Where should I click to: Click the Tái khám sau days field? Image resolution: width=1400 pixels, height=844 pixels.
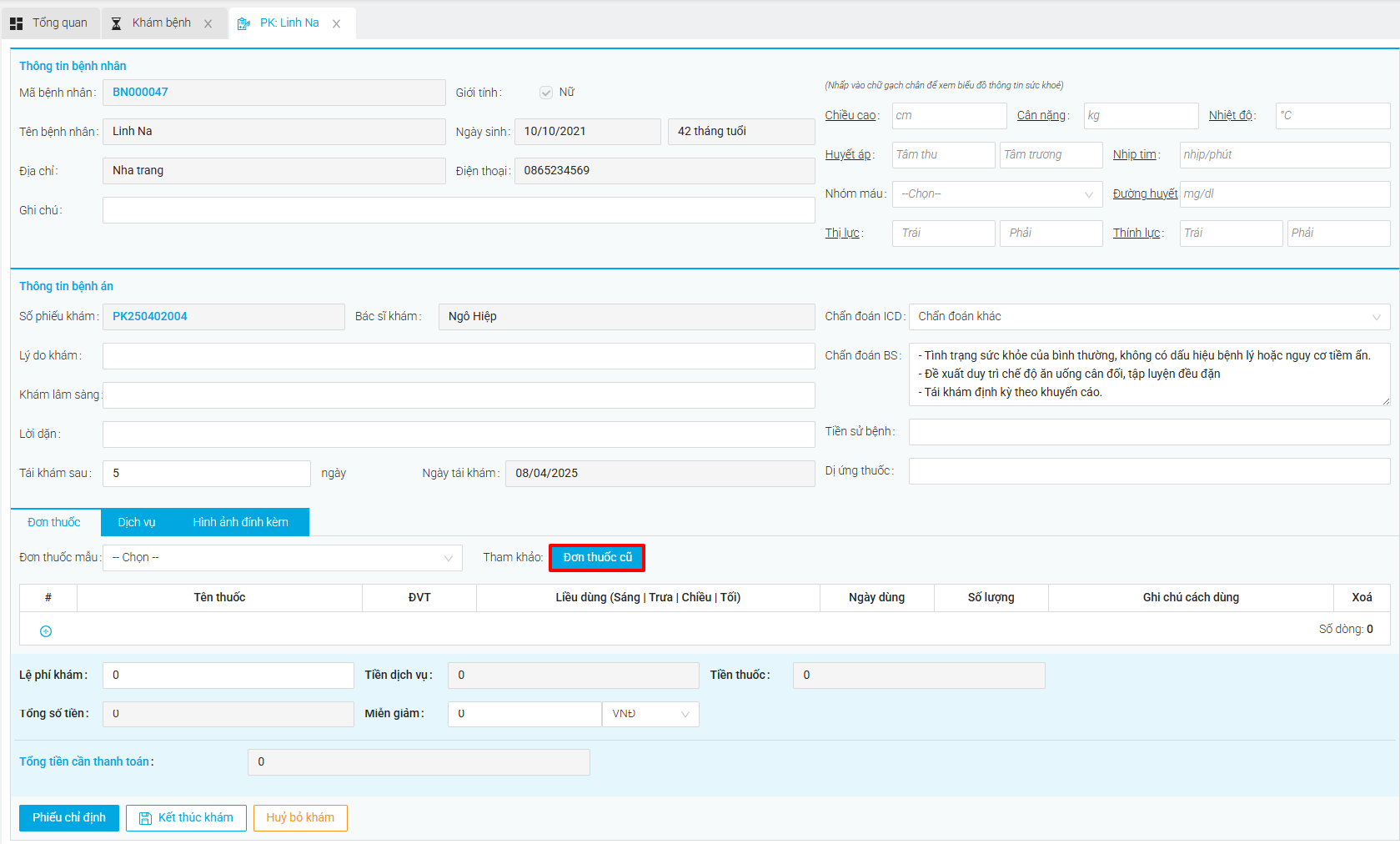(207, 474)
